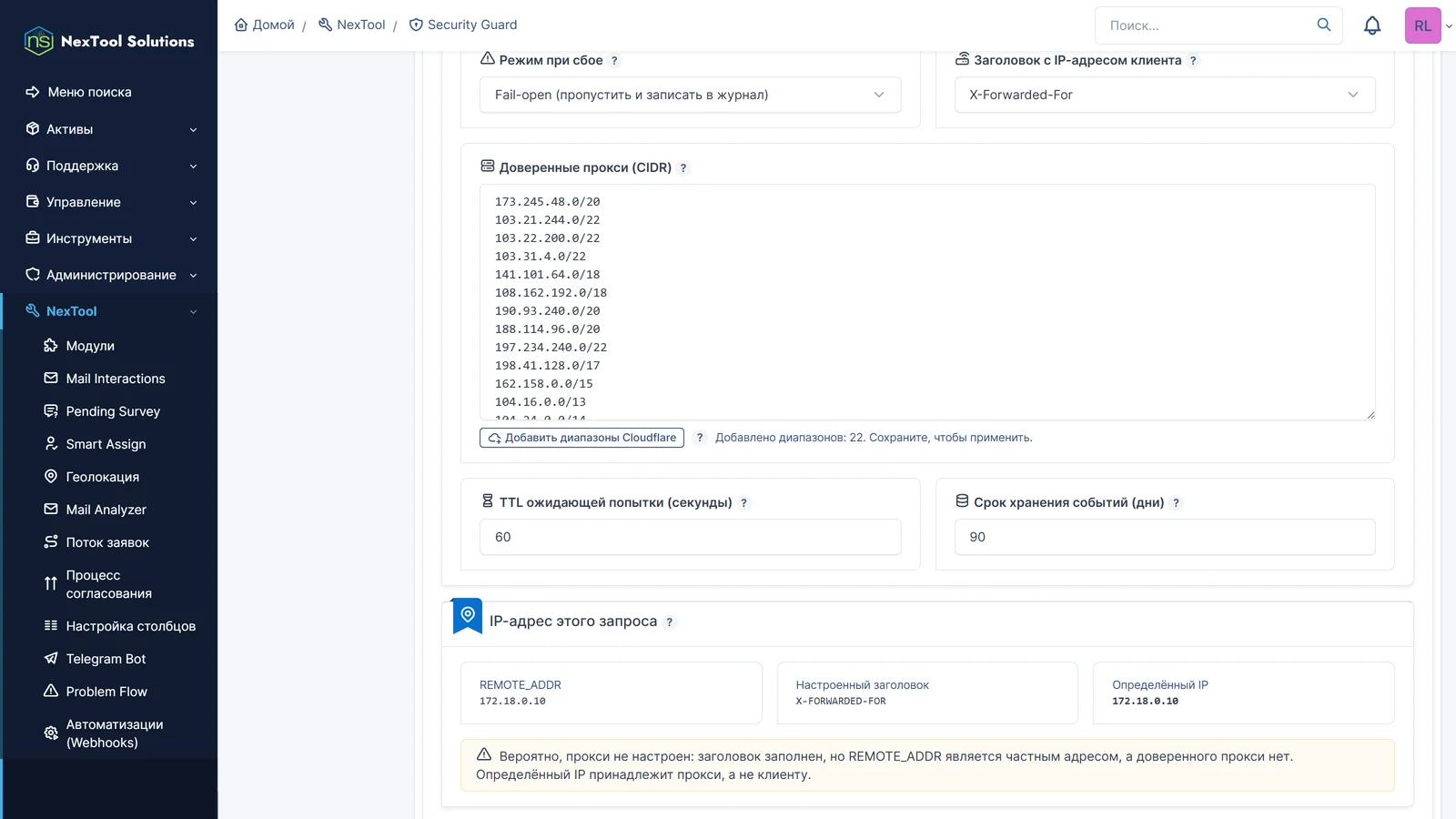This screenshot has width=1456, height=819.
Task: Click help icon after Cloudflare ranges button
Action: pyautogui.click(x=700, y=438)
